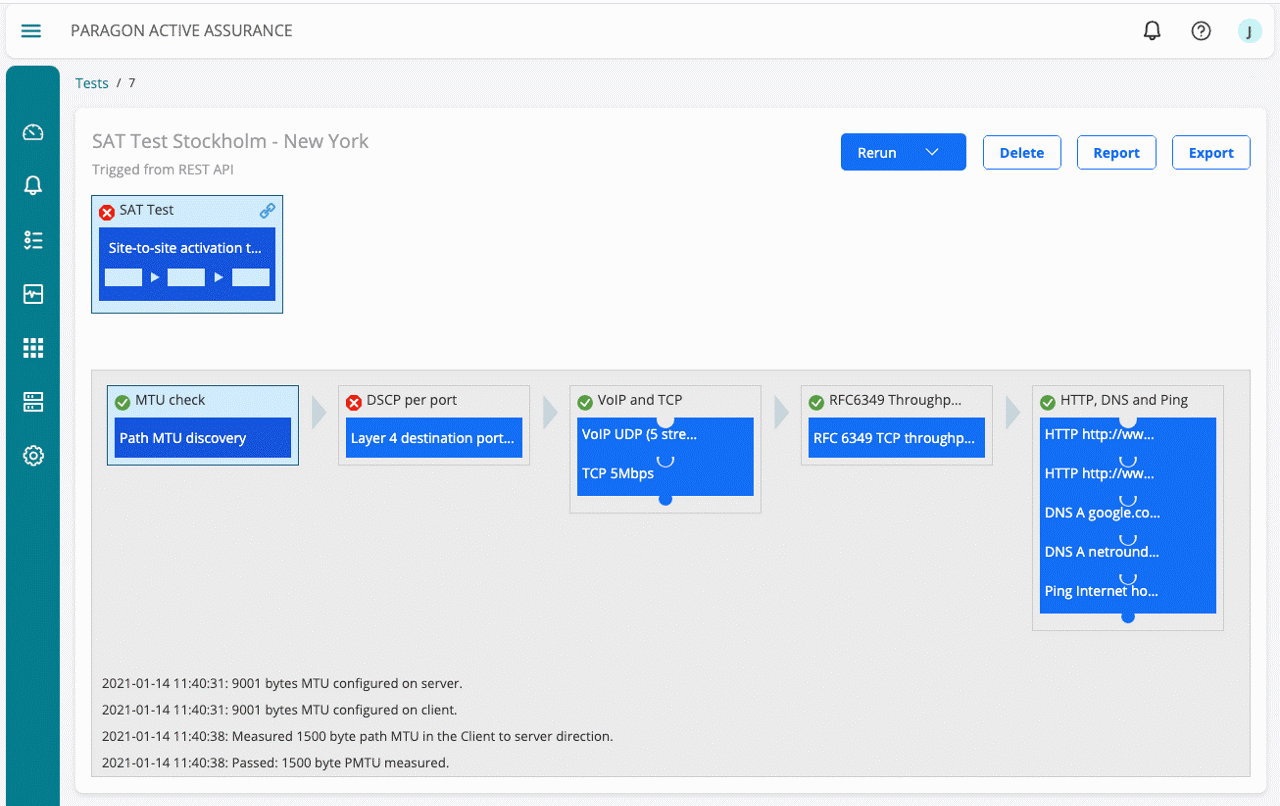Viewport: 1280px width, 806px height.
Task: Open the navigation menu with the hamburger icon
Action: (x=31, y=30)
